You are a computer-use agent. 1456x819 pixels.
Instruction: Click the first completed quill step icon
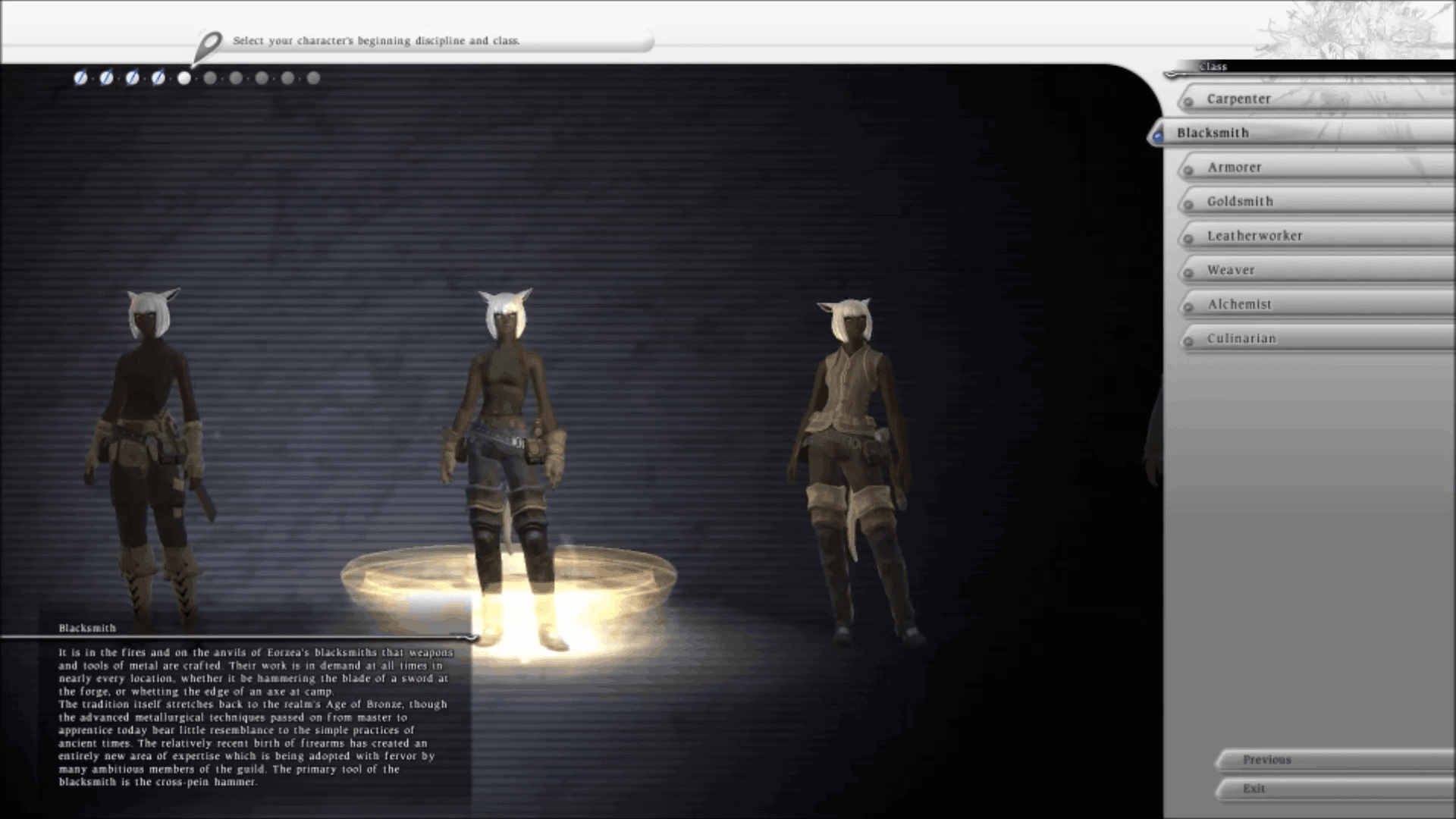pos(80,78)
